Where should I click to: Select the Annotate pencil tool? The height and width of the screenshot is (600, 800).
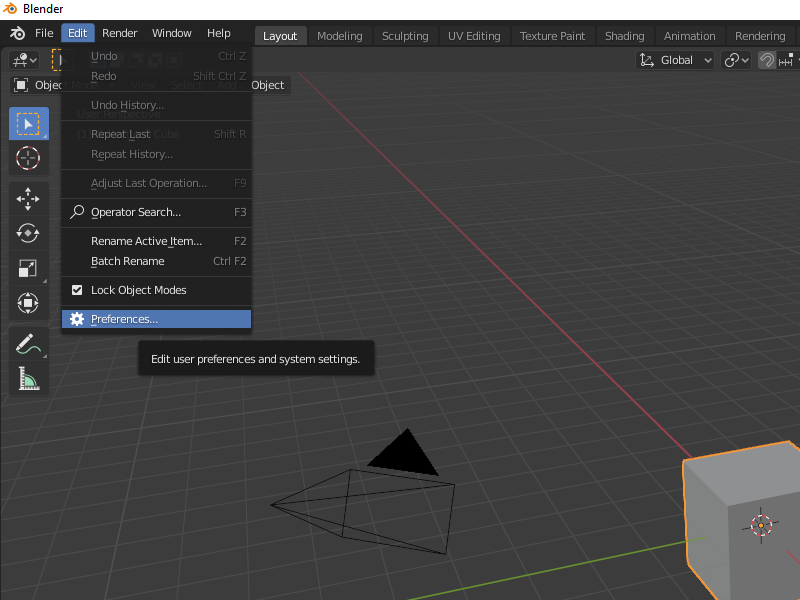tap(29, 343)
